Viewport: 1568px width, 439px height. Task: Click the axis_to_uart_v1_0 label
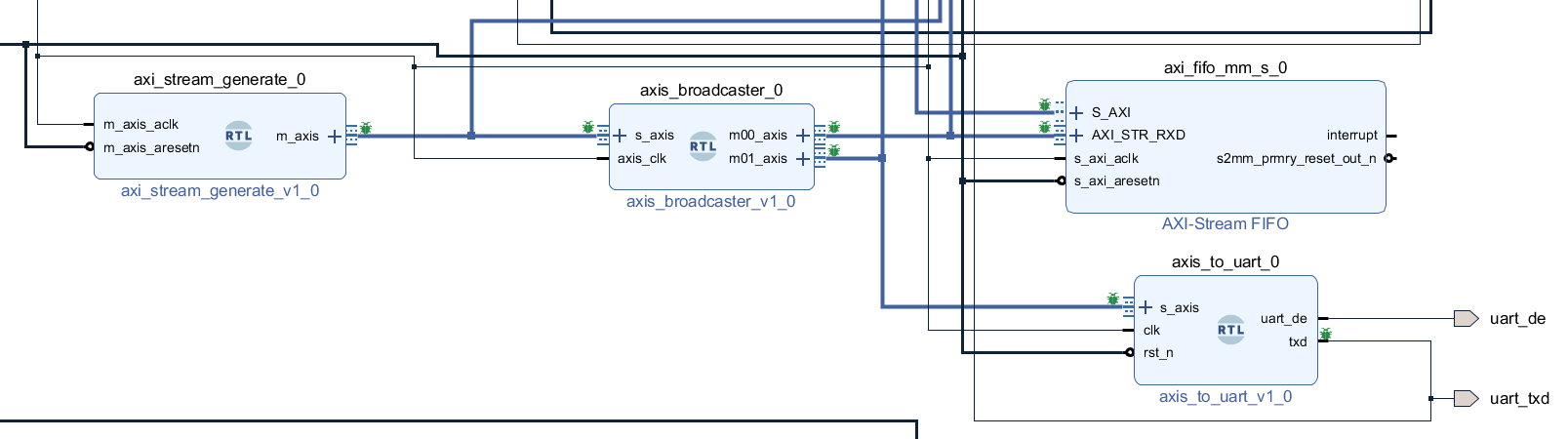[1226, 396]
